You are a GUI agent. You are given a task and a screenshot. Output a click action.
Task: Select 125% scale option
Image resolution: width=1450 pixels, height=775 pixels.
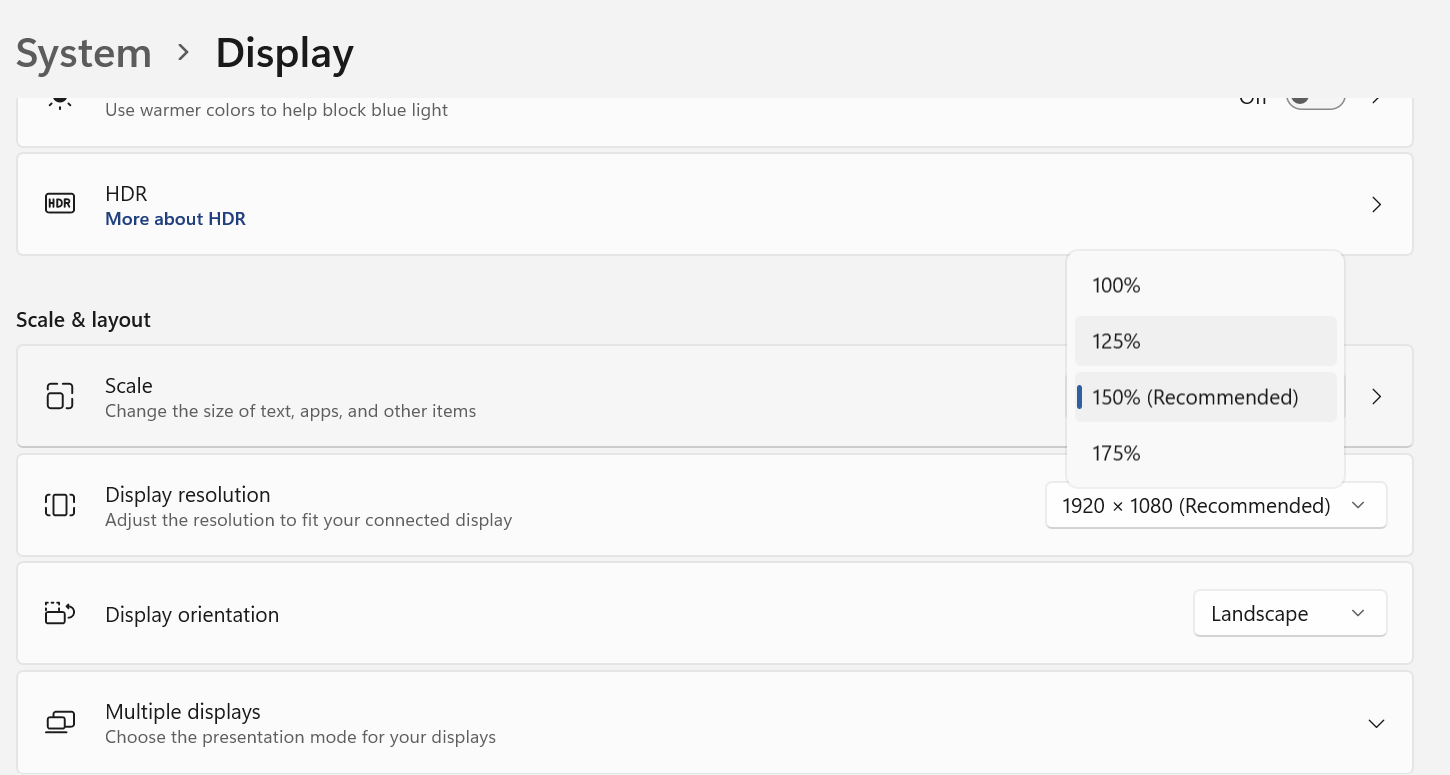pos(1116,341)
